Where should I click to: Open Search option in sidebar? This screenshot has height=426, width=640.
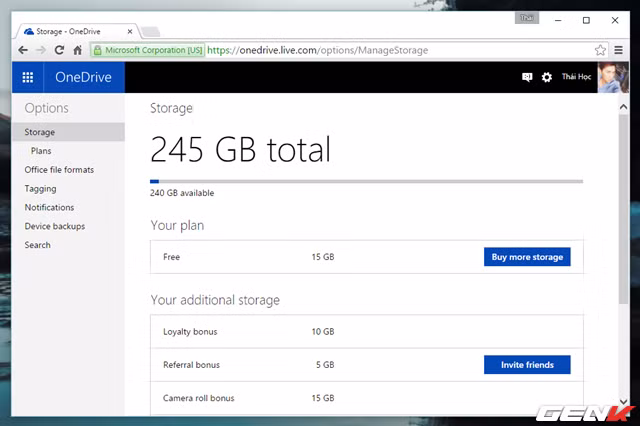38,245
